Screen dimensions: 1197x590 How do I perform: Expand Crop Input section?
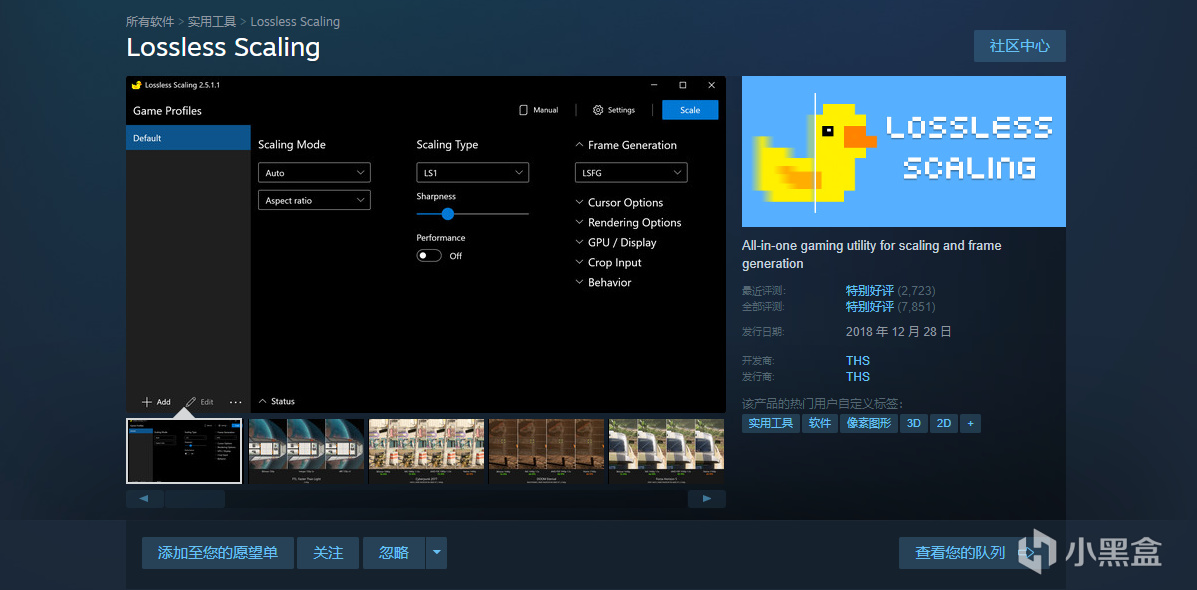(608, 262)
